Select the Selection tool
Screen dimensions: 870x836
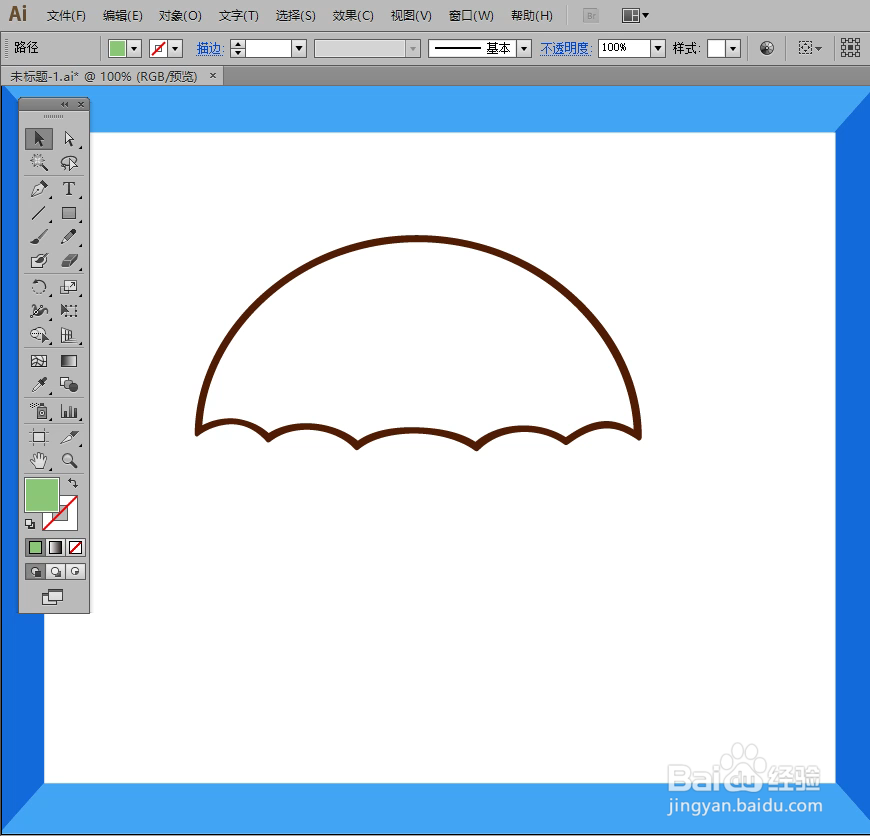38,139
